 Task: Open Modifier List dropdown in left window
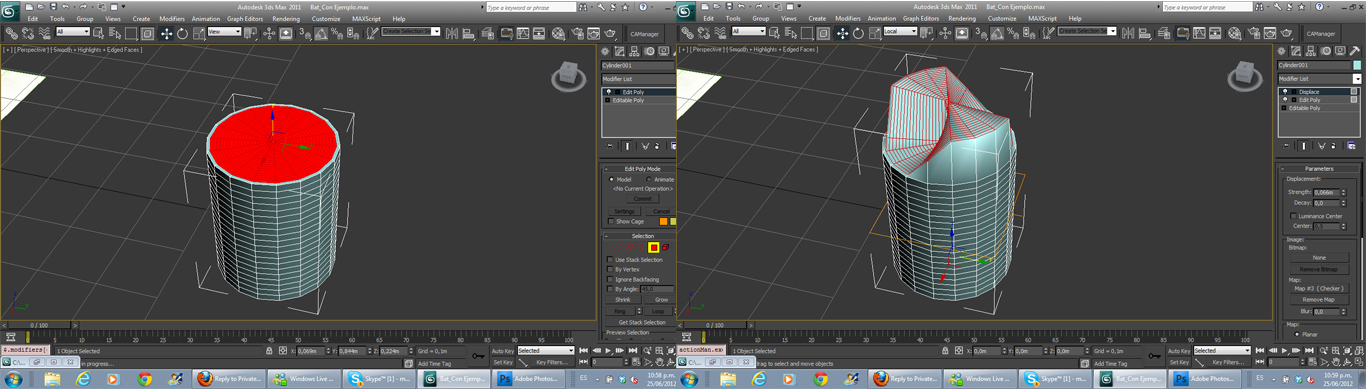(x=638, y=78)
